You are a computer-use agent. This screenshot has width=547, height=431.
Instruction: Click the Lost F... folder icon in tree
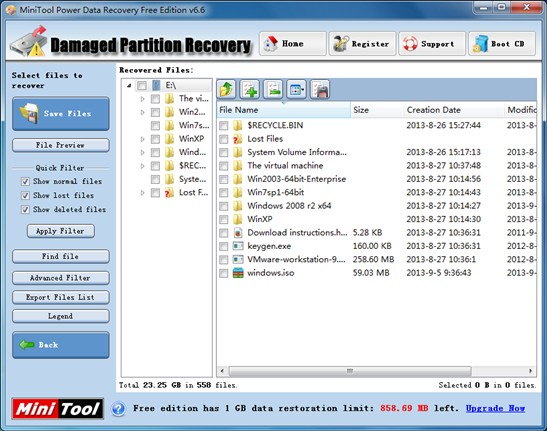pyautogui.click(x=169, y=193)
